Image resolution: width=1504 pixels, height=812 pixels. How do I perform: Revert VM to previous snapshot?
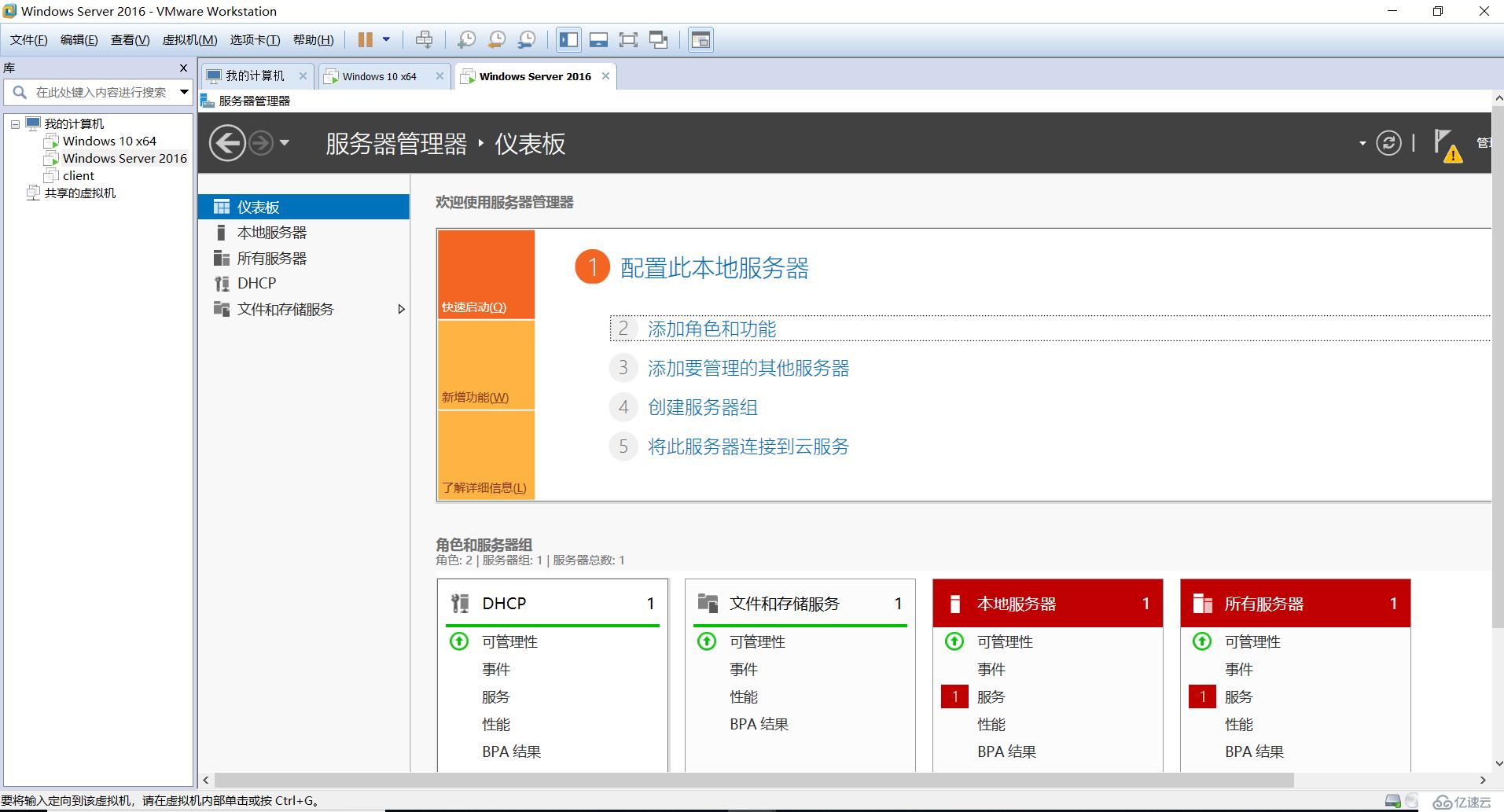pyautogui.click(x=497, y=39)
